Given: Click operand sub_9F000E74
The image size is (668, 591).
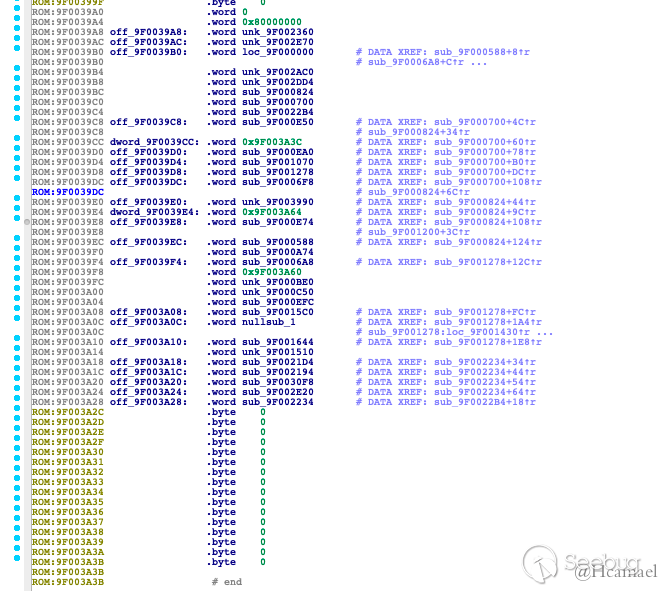Looking at the screenshot, I should pos(278,222).
